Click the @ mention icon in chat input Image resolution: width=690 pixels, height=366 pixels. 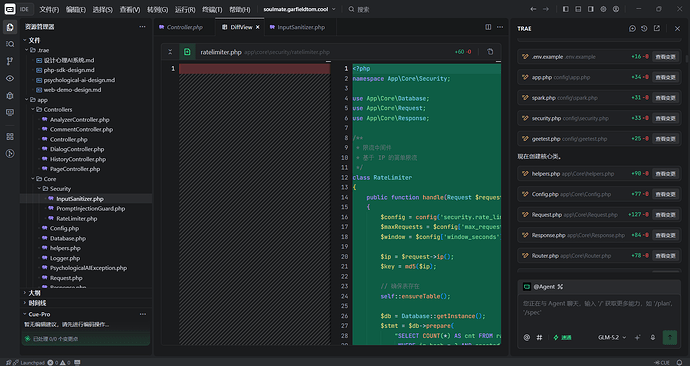coord(527,337)
